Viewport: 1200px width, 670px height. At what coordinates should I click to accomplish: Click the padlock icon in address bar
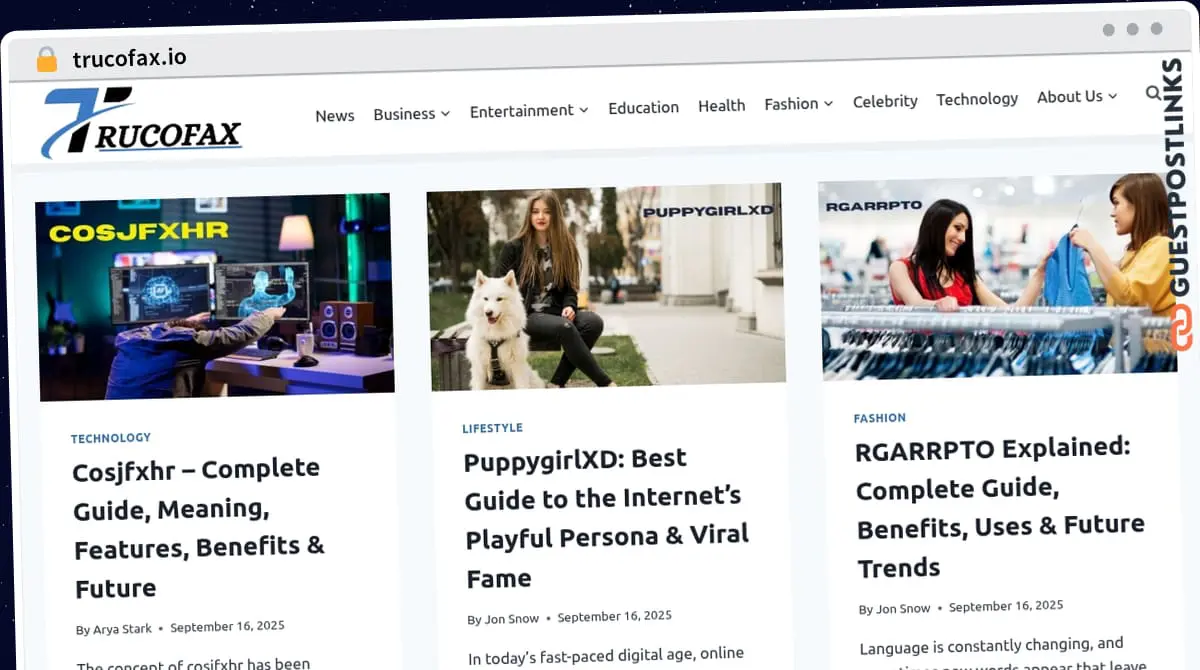click(47, 59)
